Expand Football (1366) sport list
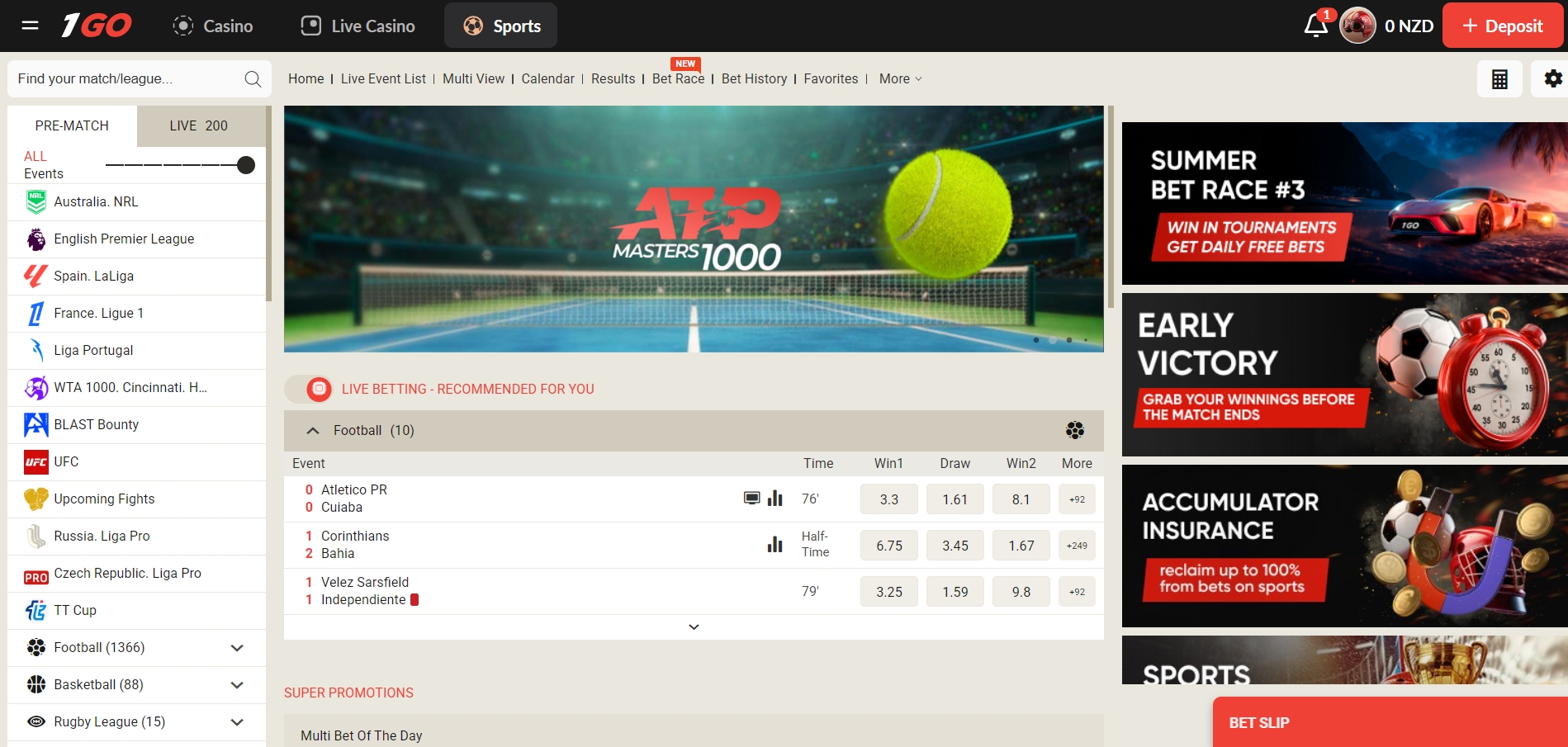Screen dimensions: 1568x747 coord(237,648)
